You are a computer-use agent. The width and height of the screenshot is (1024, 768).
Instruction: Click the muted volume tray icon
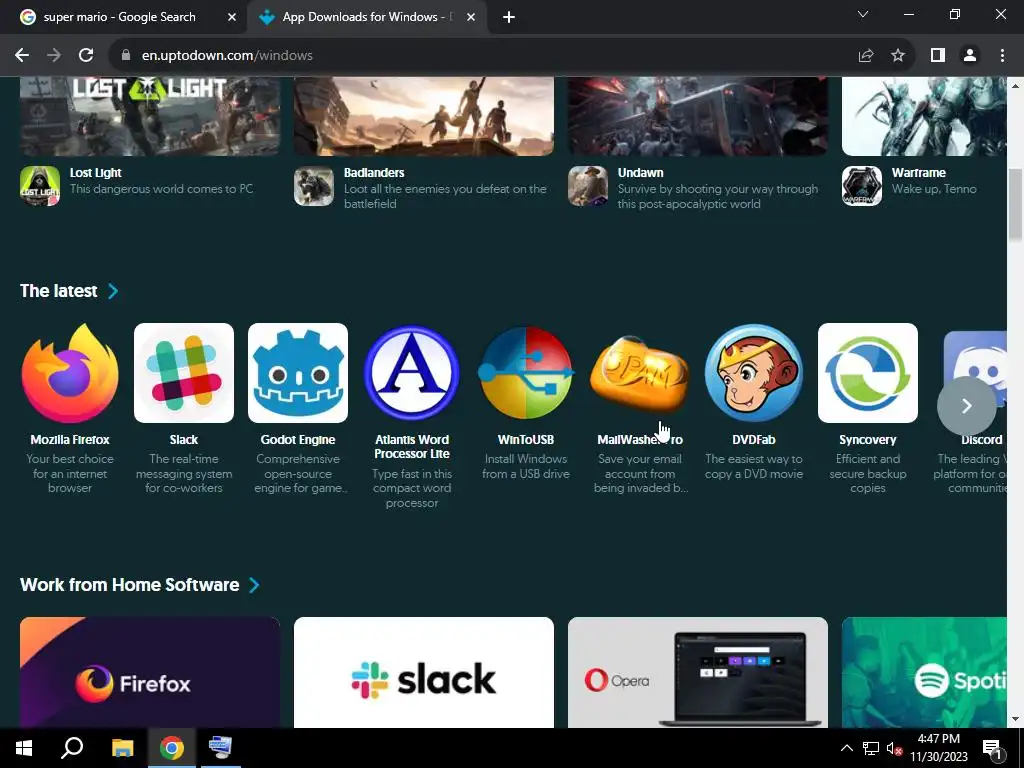tap(893, 748)
